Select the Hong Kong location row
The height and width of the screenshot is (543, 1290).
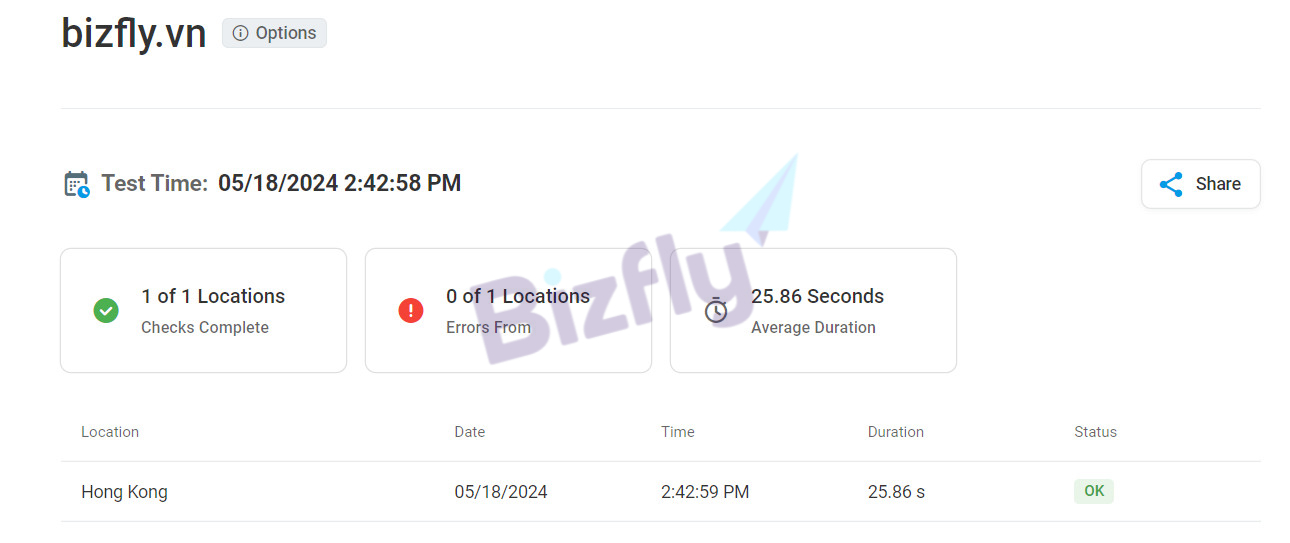124,492
